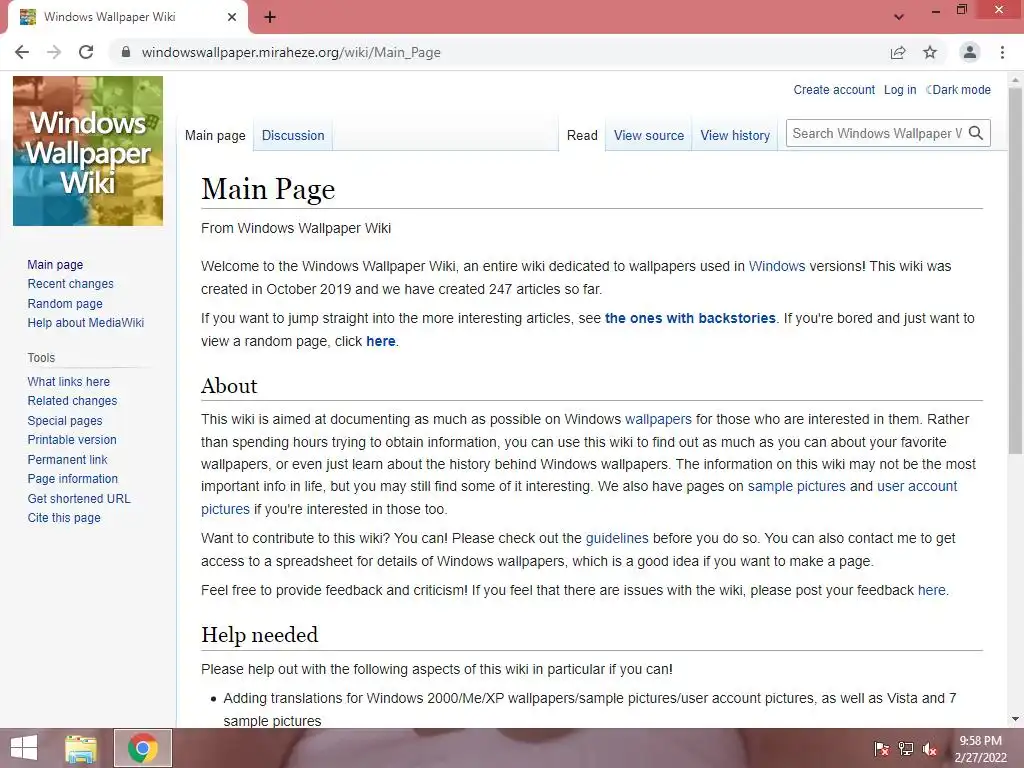Screen dimensions: 1024x768
Task: Click the Chrome taskbar icon
Action: pyautogui.click(x=143, y=748)
